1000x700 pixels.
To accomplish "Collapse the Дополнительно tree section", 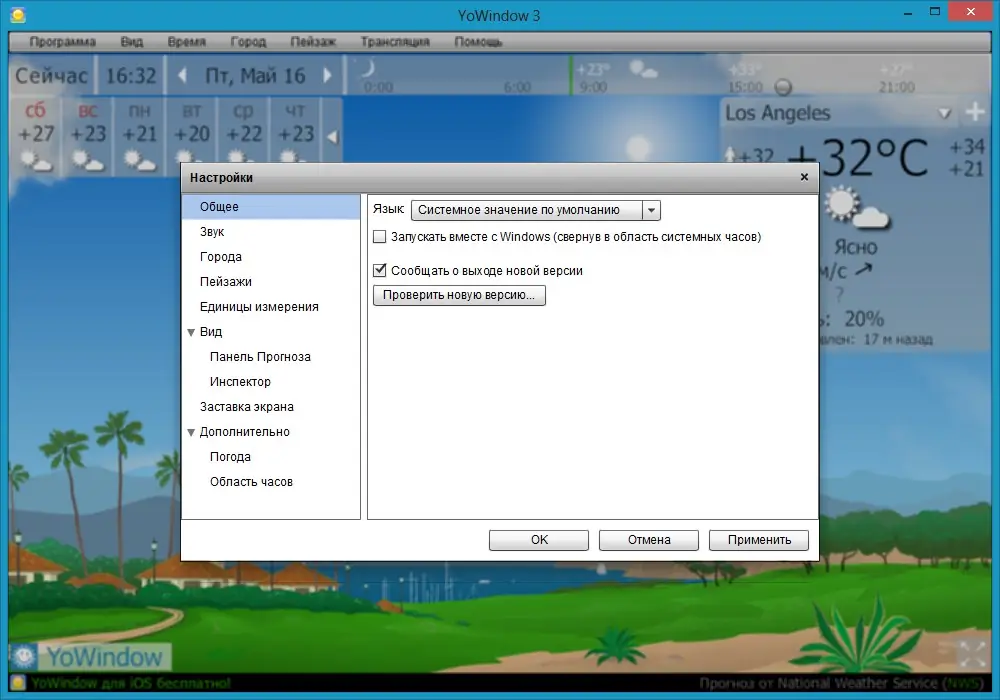I will [191, 432].
